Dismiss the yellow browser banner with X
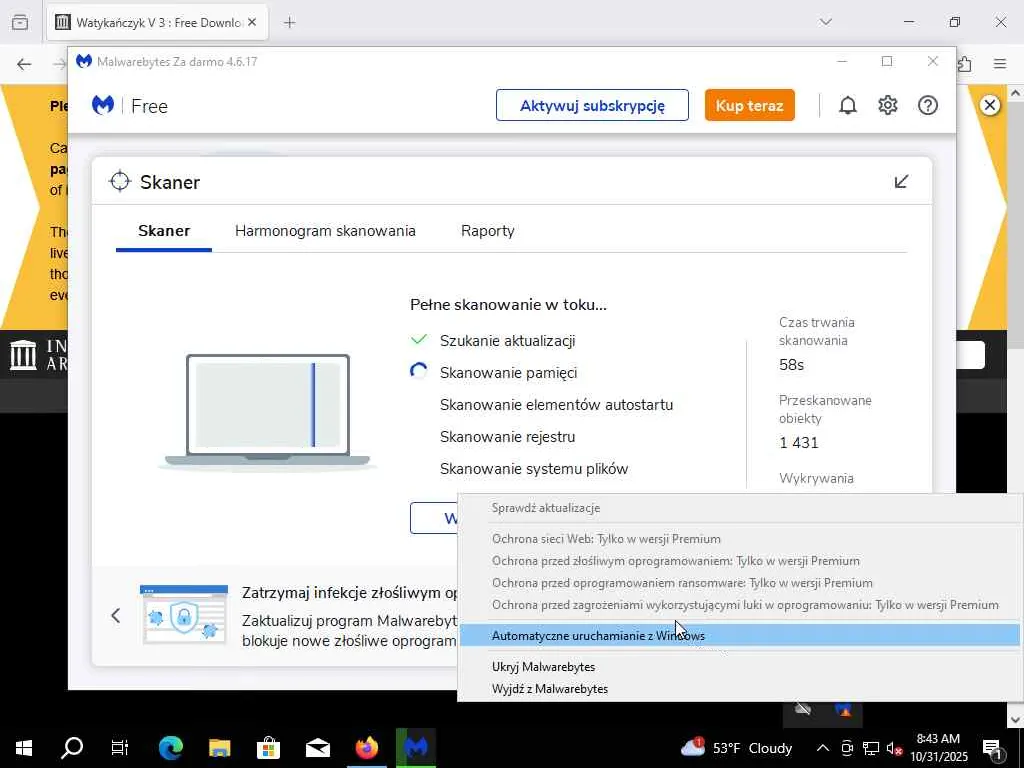The height and width of the screenshot is (768, 1024). tap(990, 104)
